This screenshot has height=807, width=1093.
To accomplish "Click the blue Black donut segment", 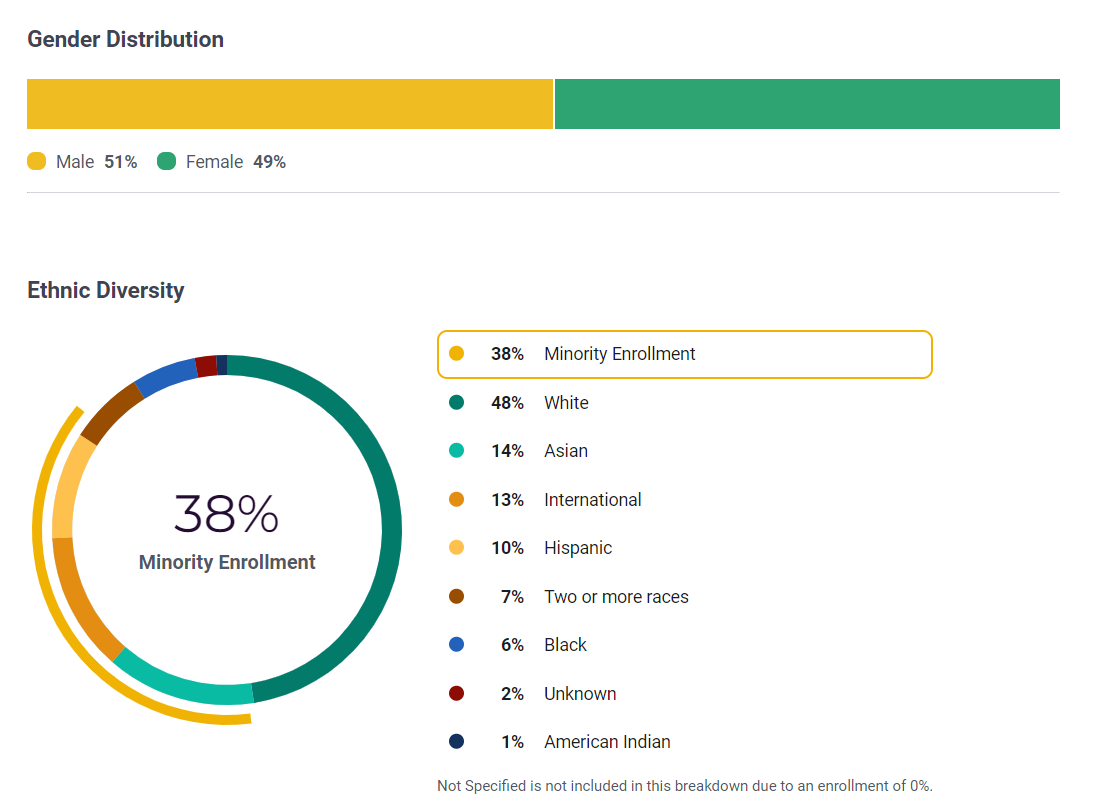I will click(x=166, y=375).
